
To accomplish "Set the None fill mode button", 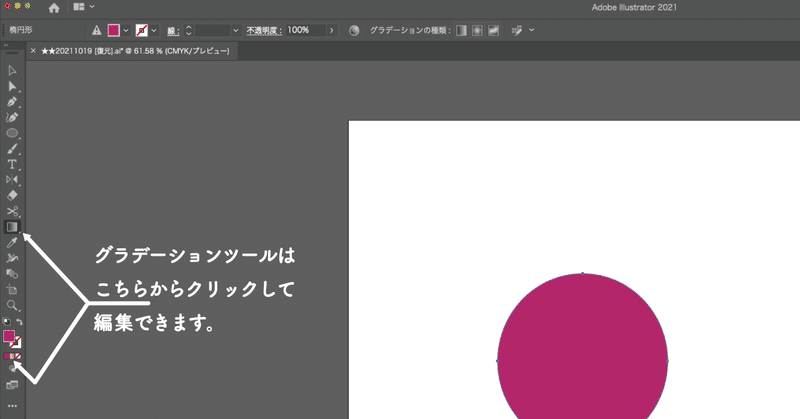I will (x=18, y=356).
